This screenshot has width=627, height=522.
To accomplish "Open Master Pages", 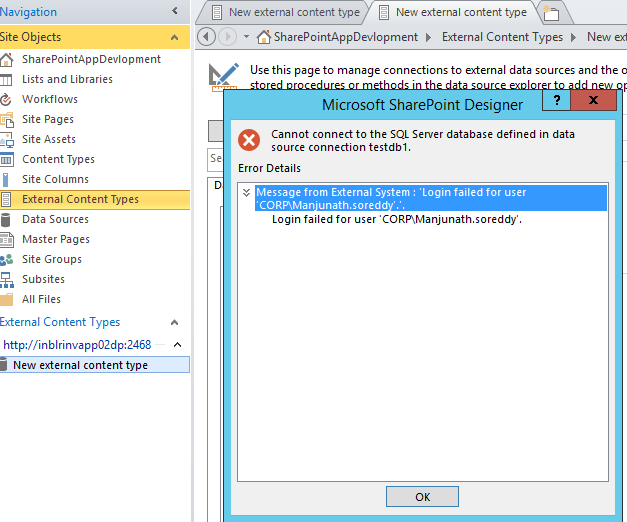I will click(x=56, y=239).
